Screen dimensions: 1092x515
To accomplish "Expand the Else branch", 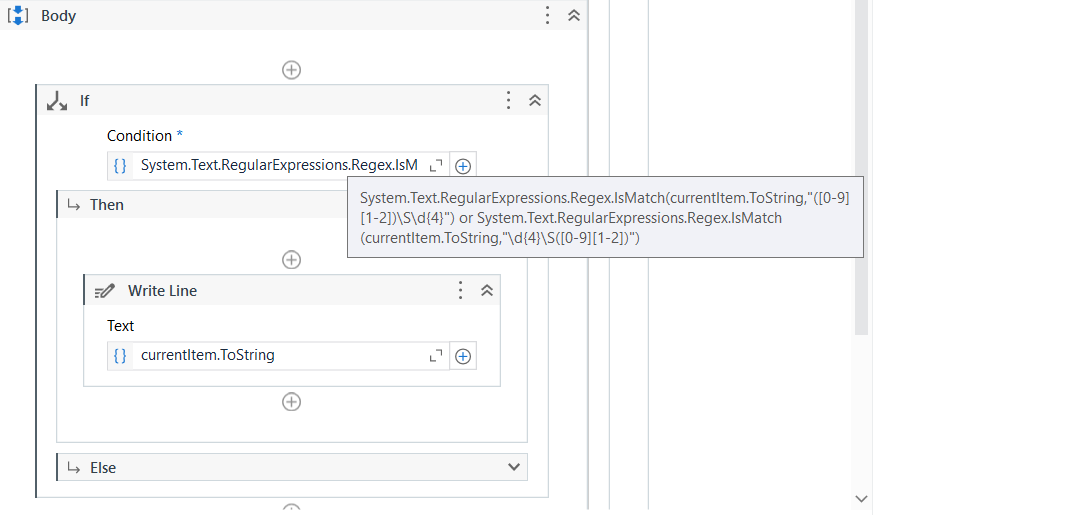I will pos(514,467).
